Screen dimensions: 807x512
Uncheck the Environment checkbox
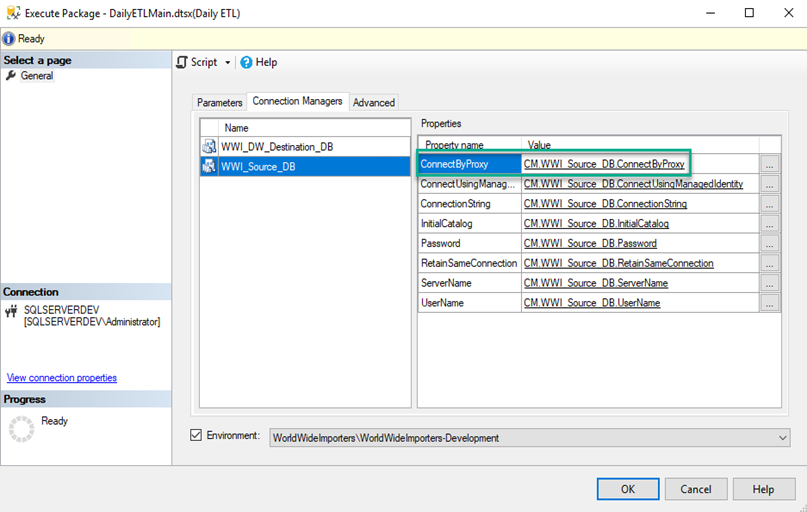point(196,436)
